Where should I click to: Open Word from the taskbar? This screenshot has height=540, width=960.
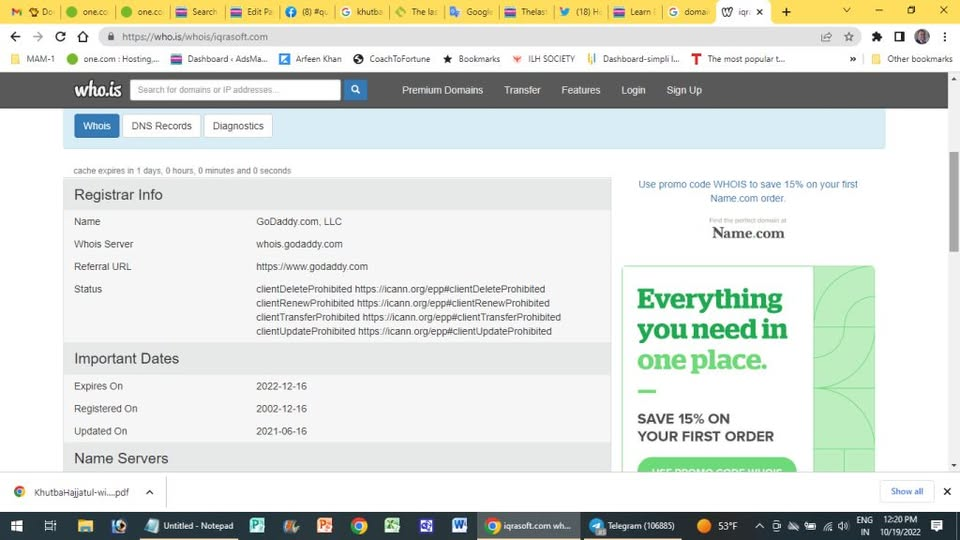point(459,526)
